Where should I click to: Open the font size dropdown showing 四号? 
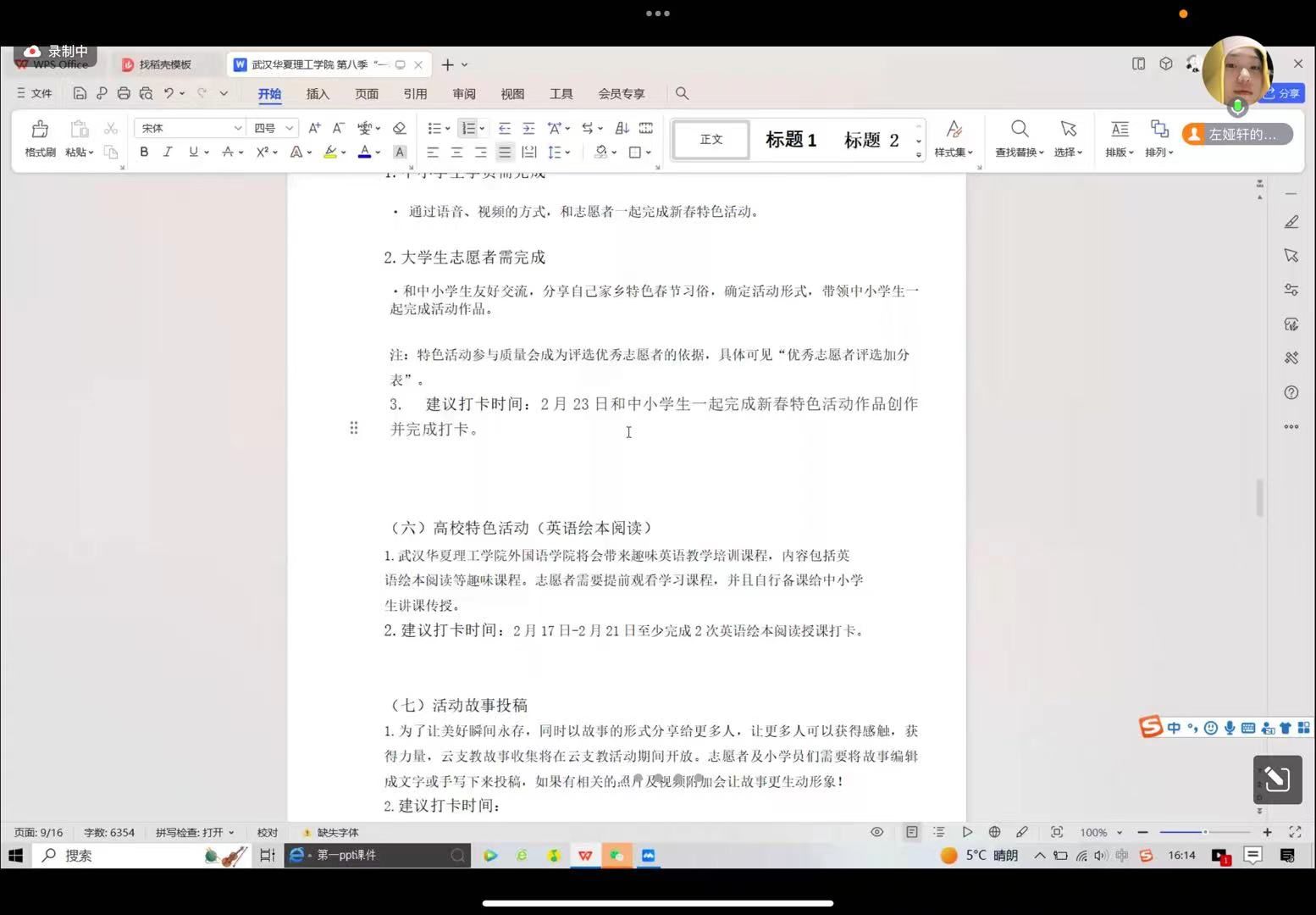click(274, 128)
